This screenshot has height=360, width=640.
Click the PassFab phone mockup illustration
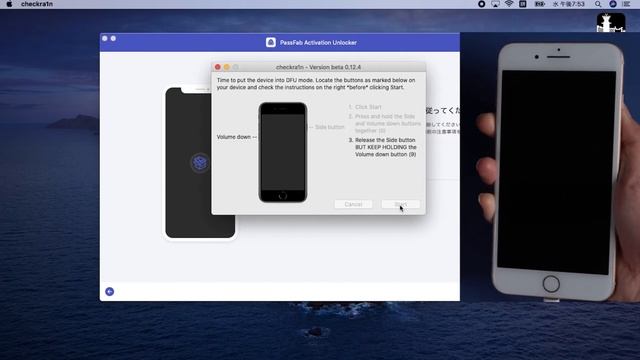click(200, 162)
